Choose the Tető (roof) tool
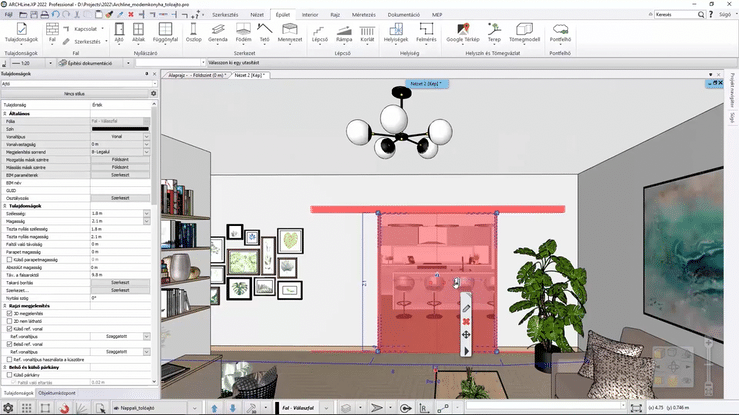Screen dimensions: 739x415 coord(264,36)
